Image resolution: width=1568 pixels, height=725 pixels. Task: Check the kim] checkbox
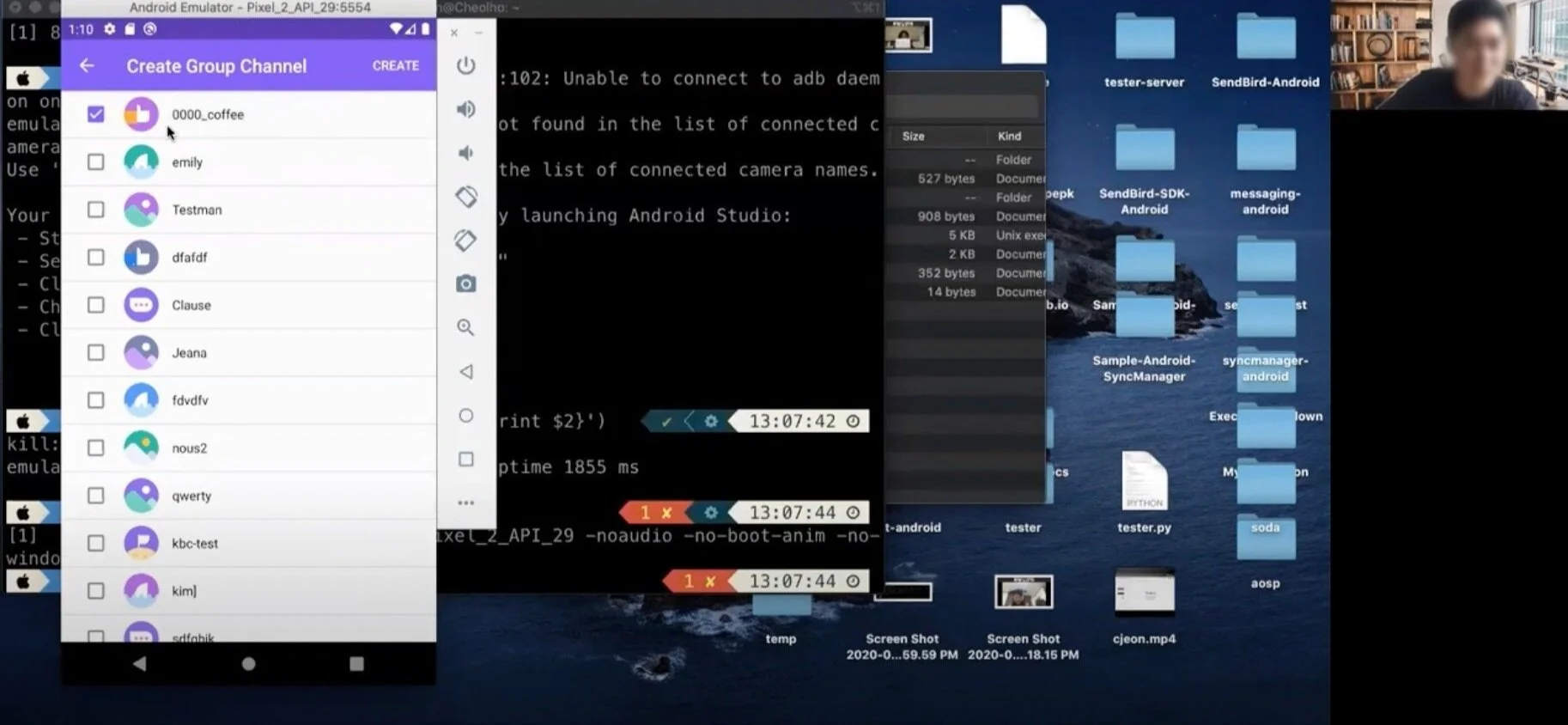95,591
